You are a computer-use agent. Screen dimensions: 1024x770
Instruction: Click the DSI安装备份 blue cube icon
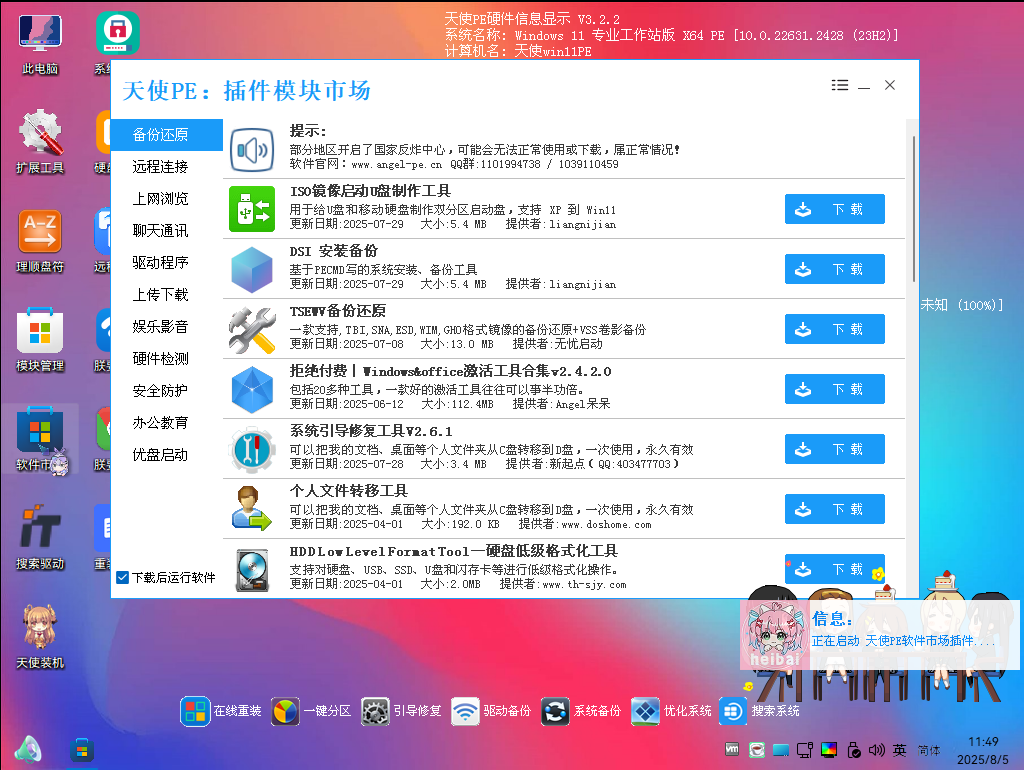[252, 269]
